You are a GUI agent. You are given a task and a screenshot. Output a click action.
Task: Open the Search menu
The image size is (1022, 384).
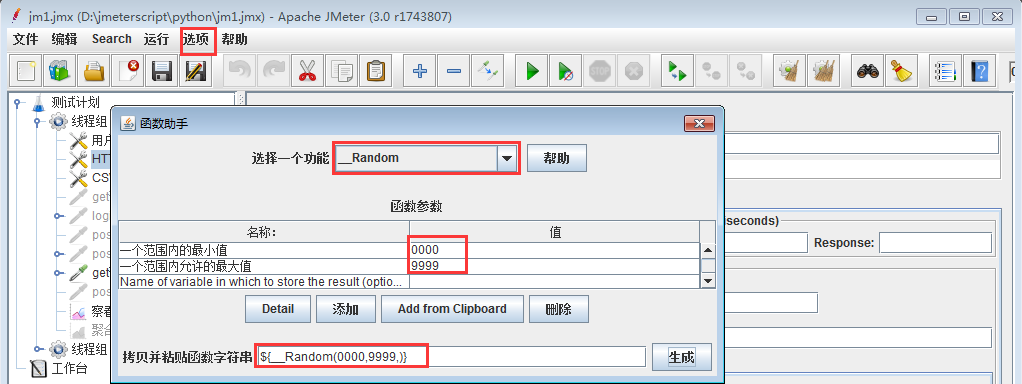(111, 39)
